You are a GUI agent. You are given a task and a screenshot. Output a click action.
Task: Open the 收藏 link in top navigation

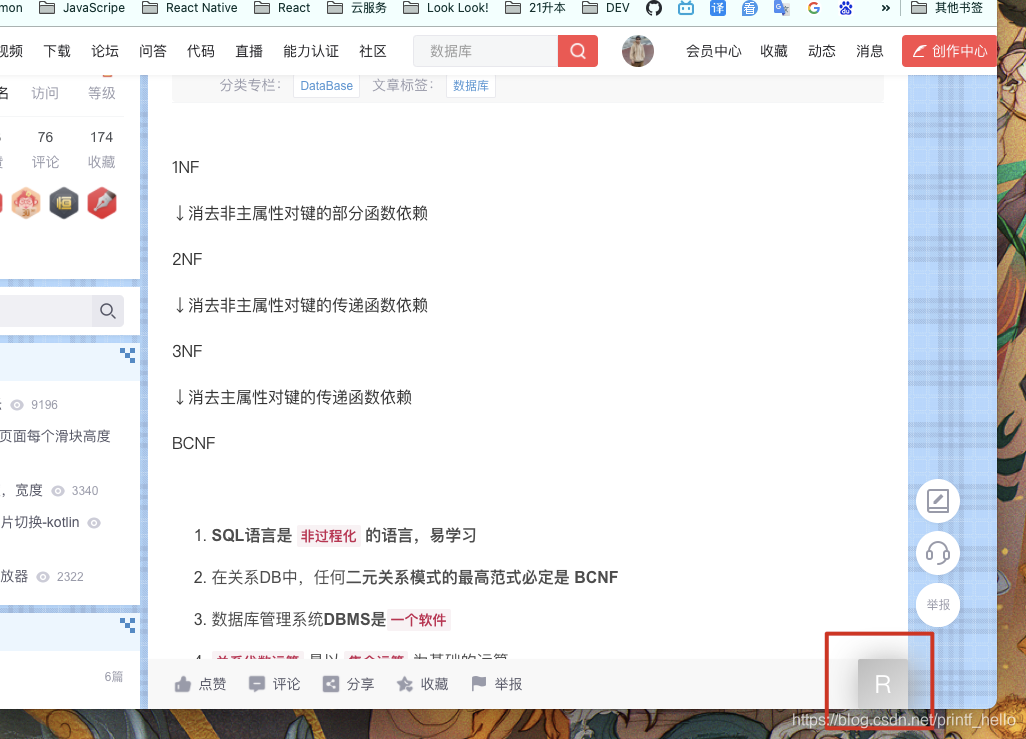(x=773, y=51)
